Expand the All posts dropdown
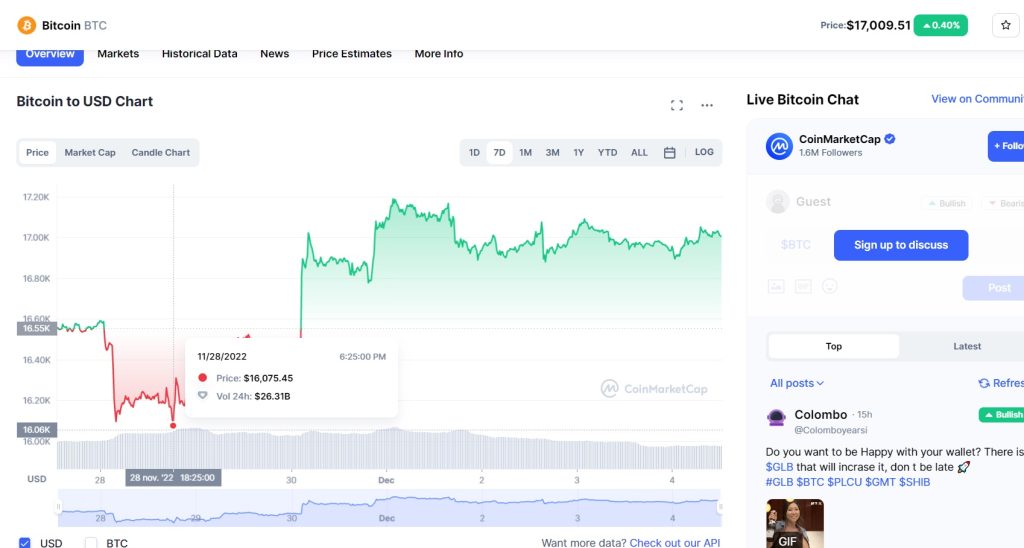The image size is (1024, 548). (x=797, y=383)
